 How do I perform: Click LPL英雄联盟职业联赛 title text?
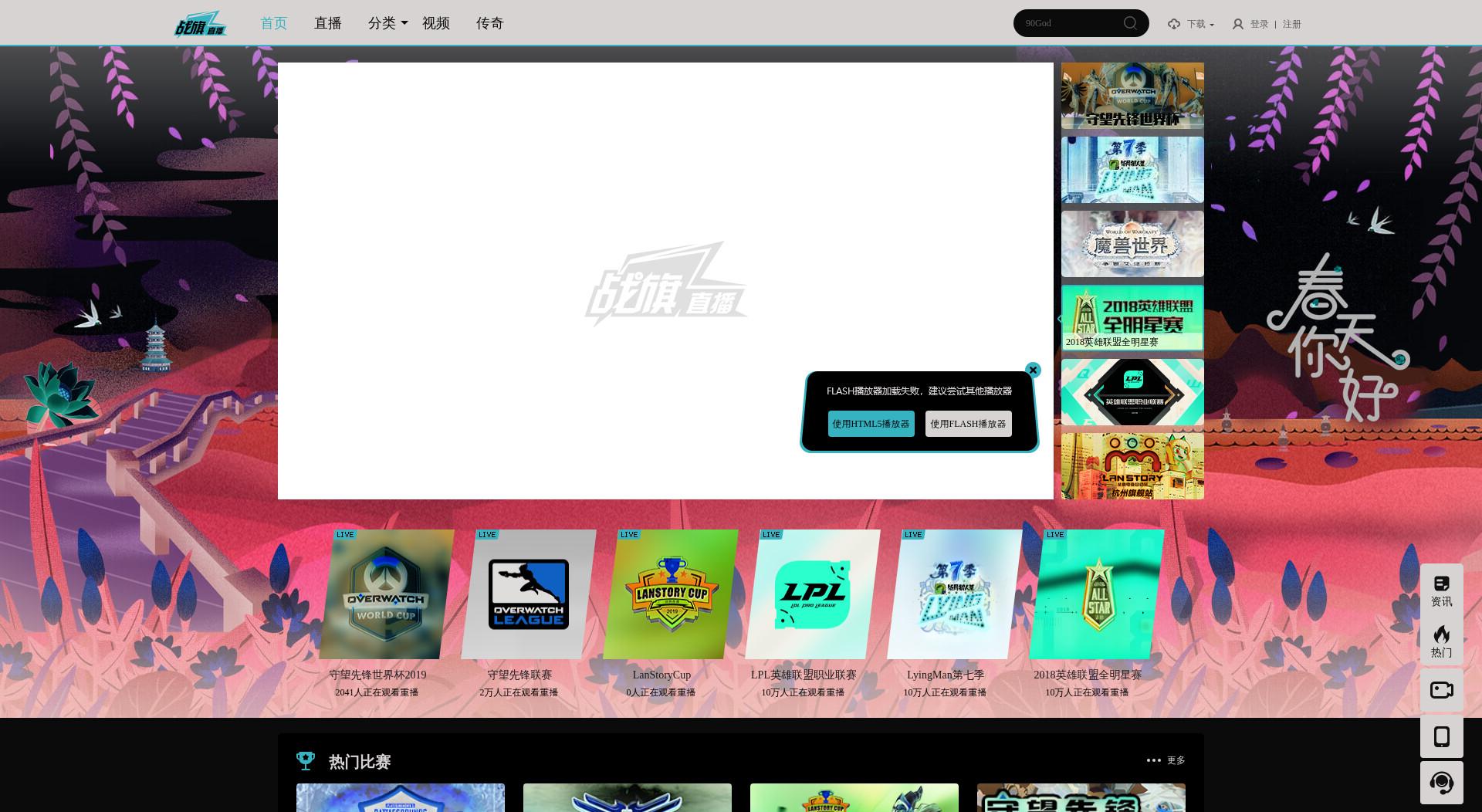(804, 675)
